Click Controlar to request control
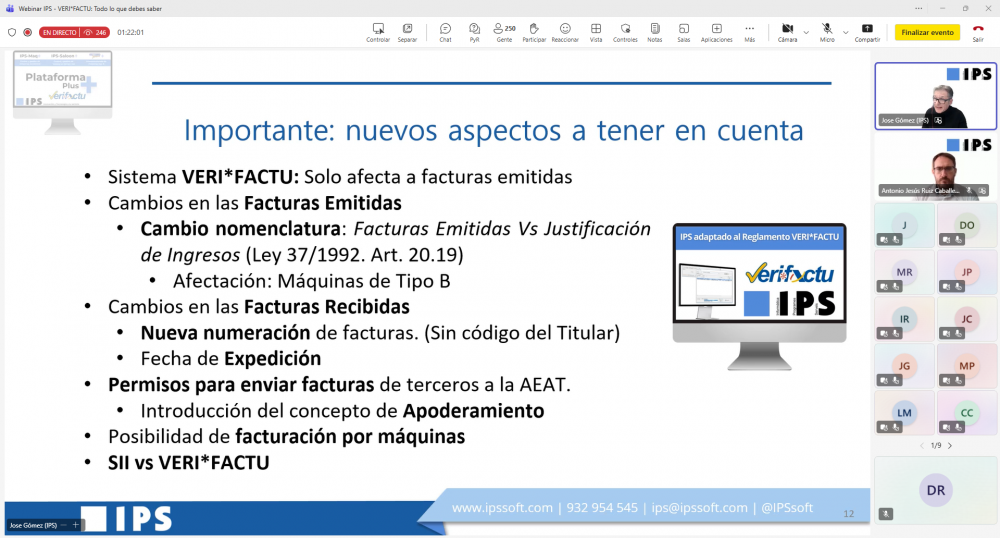This screenshot has height=538, width=1000. 378,31
